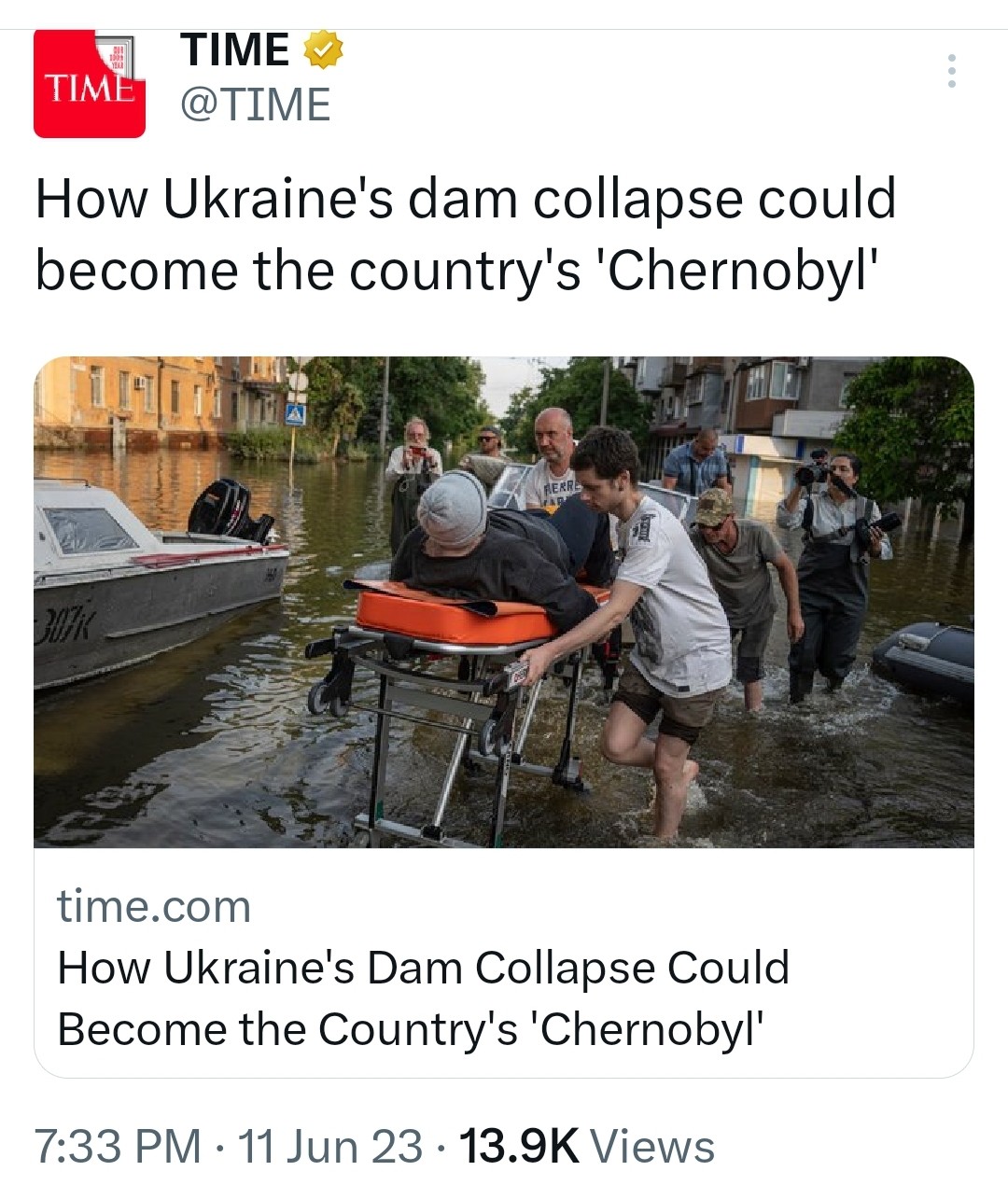1008x1199 pixels.
Task: Open the @TIME handle link
Action: [x=255, y=105]
